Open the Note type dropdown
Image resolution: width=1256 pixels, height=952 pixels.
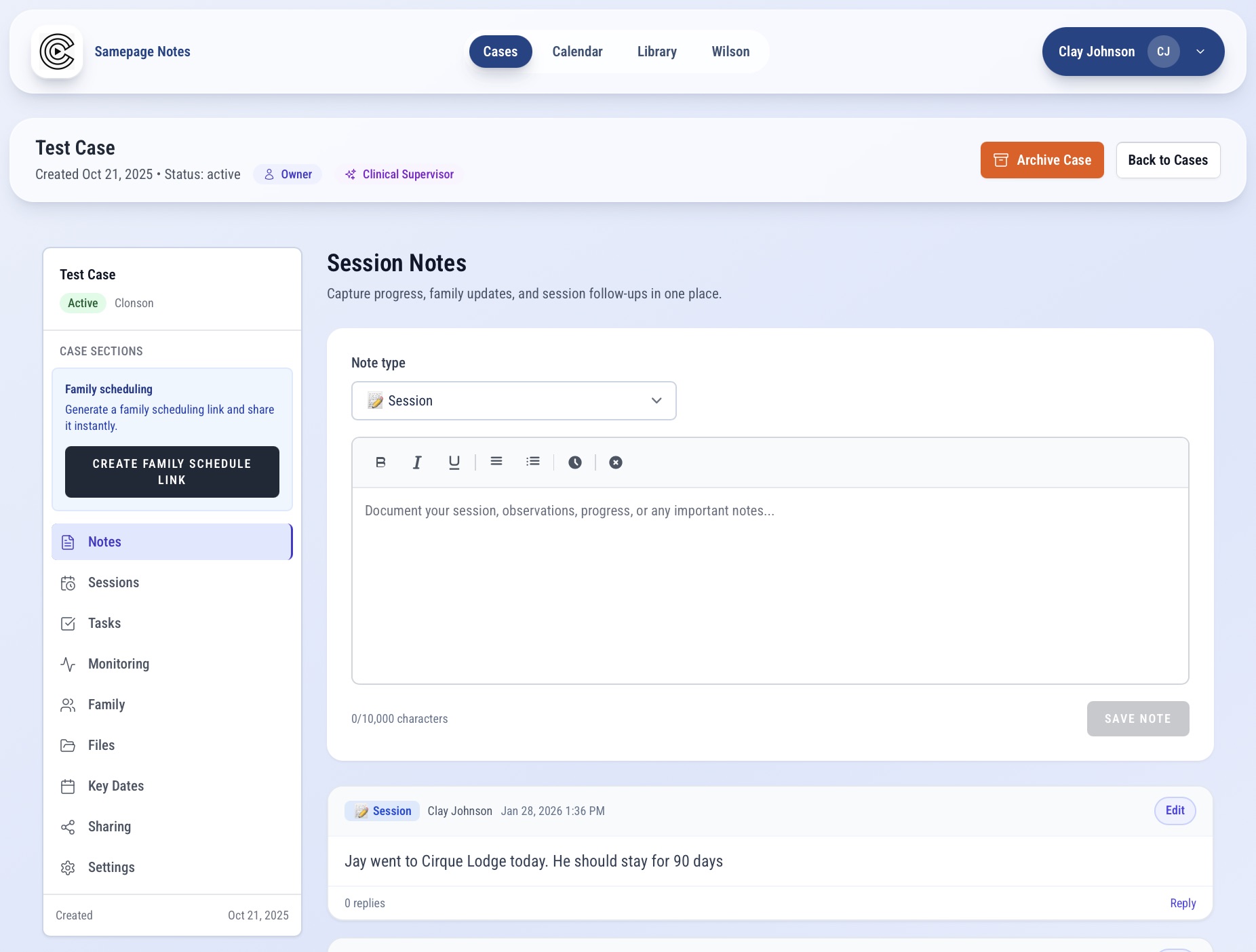513,401
